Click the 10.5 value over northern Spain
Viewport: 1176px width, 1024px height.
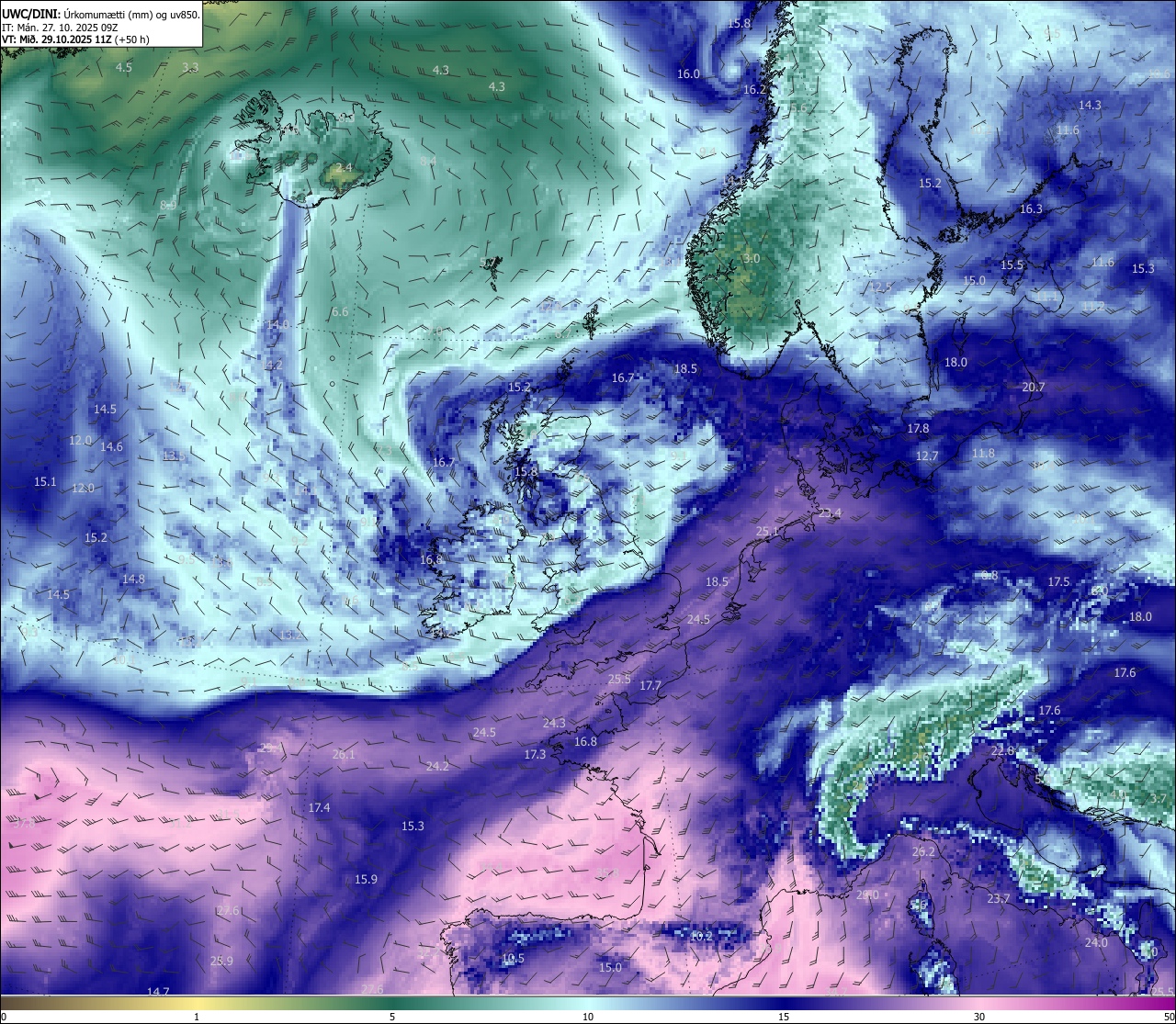(x=513, y=959)
